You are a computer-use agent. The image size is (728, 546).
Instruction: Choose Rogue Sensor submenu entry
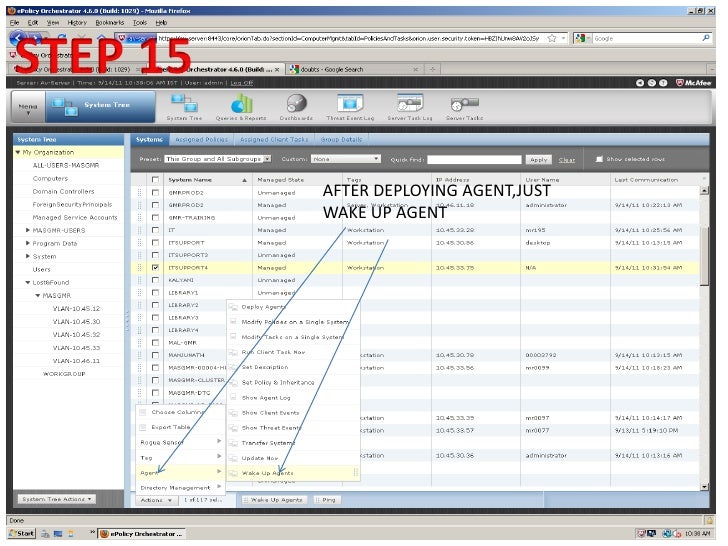181,442
